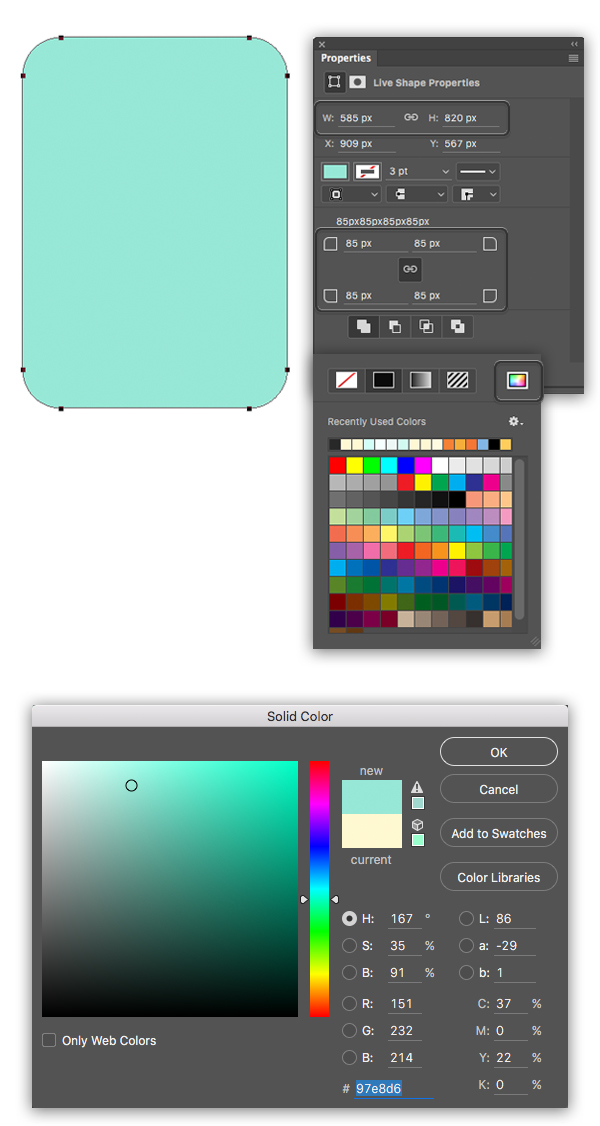Screen dimensions: 600x1126
Task: Open the stroke line join dropdown
Action: [476, 194]
